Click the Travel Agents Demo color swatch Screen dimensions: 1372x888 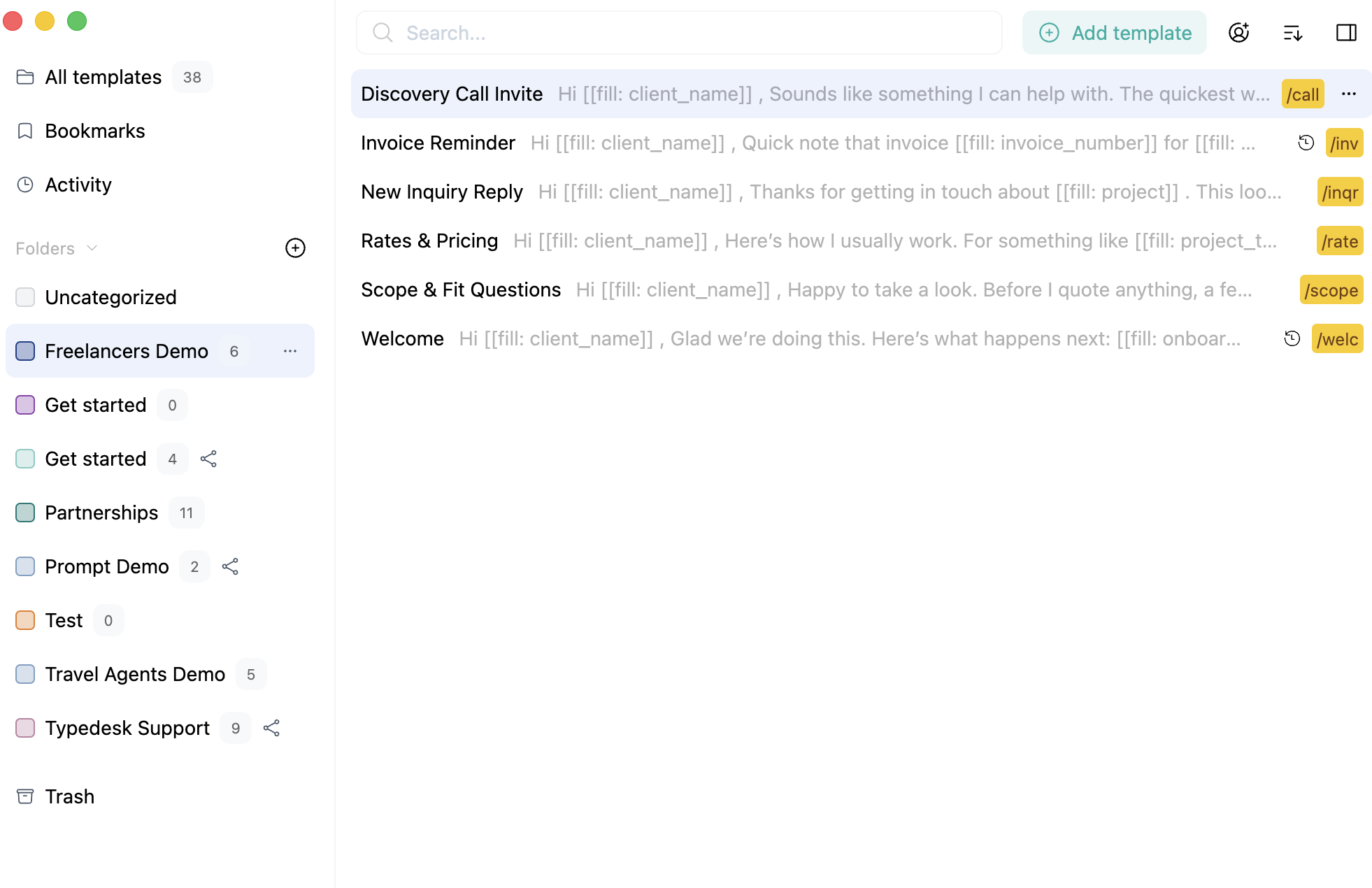(x=25, y=674)
